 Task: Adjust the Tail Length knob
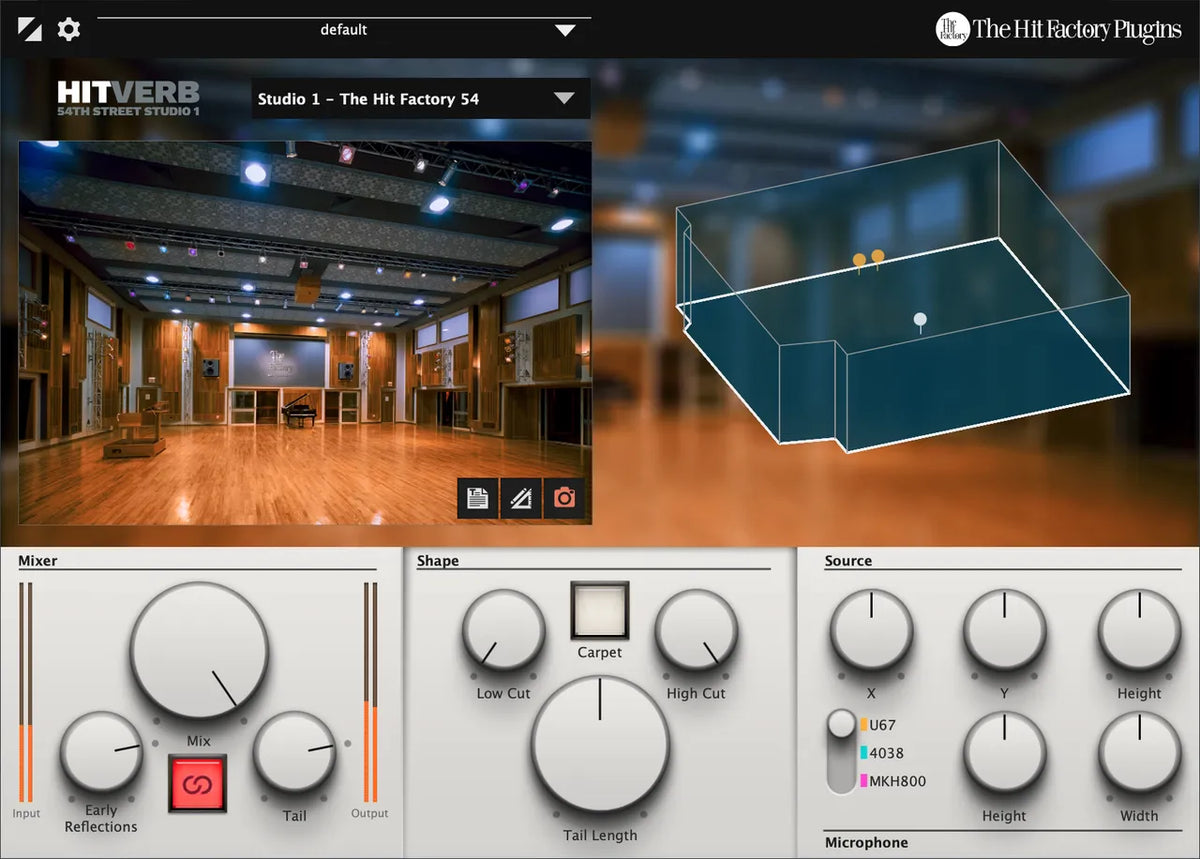[599, 745]
